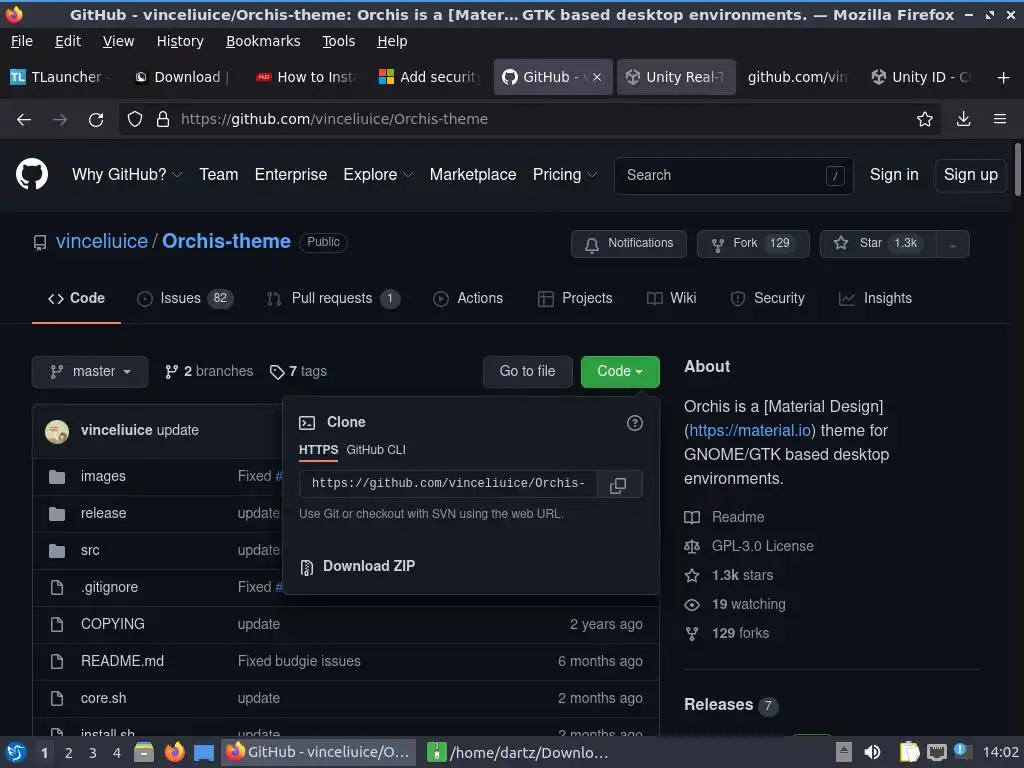1024x768 pixels.
Task: Launch Firefox from the taskbar launcher icon
Action: pyautogui.click(x=174, y=752)
